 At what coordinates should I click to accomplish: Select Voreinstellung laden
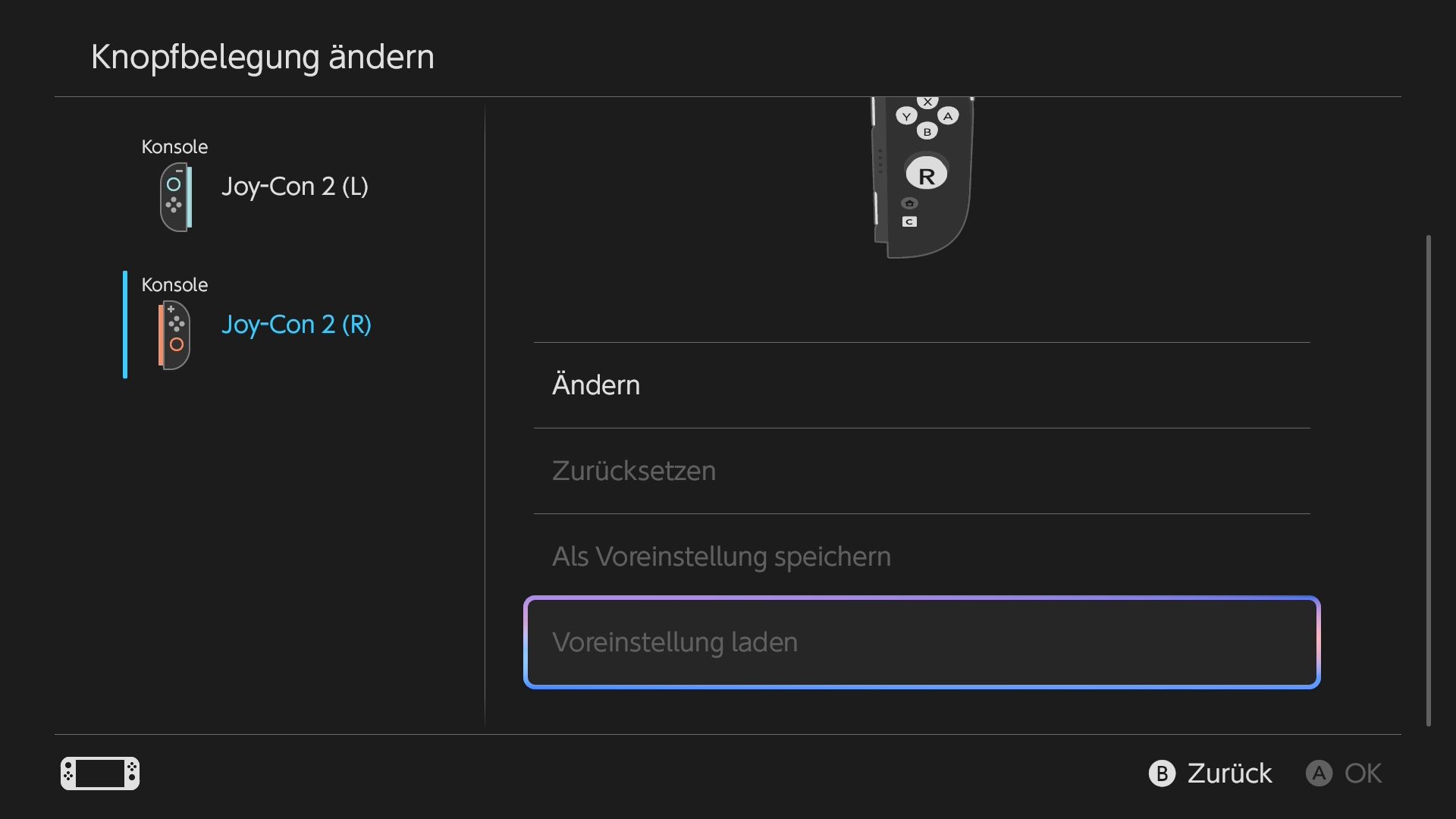tap(922, 642)
